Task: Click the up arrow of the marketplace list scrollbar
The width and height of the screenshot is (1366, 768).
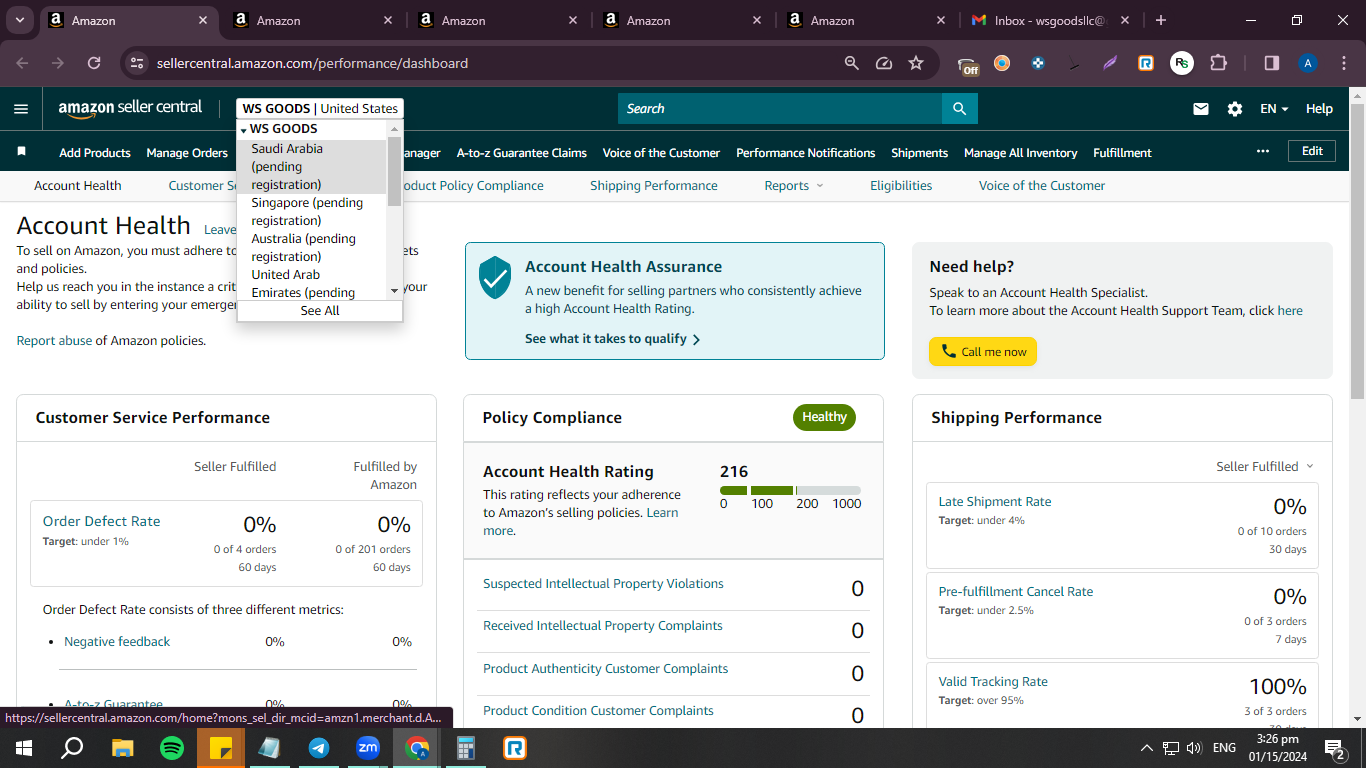Action: (394, 129)
